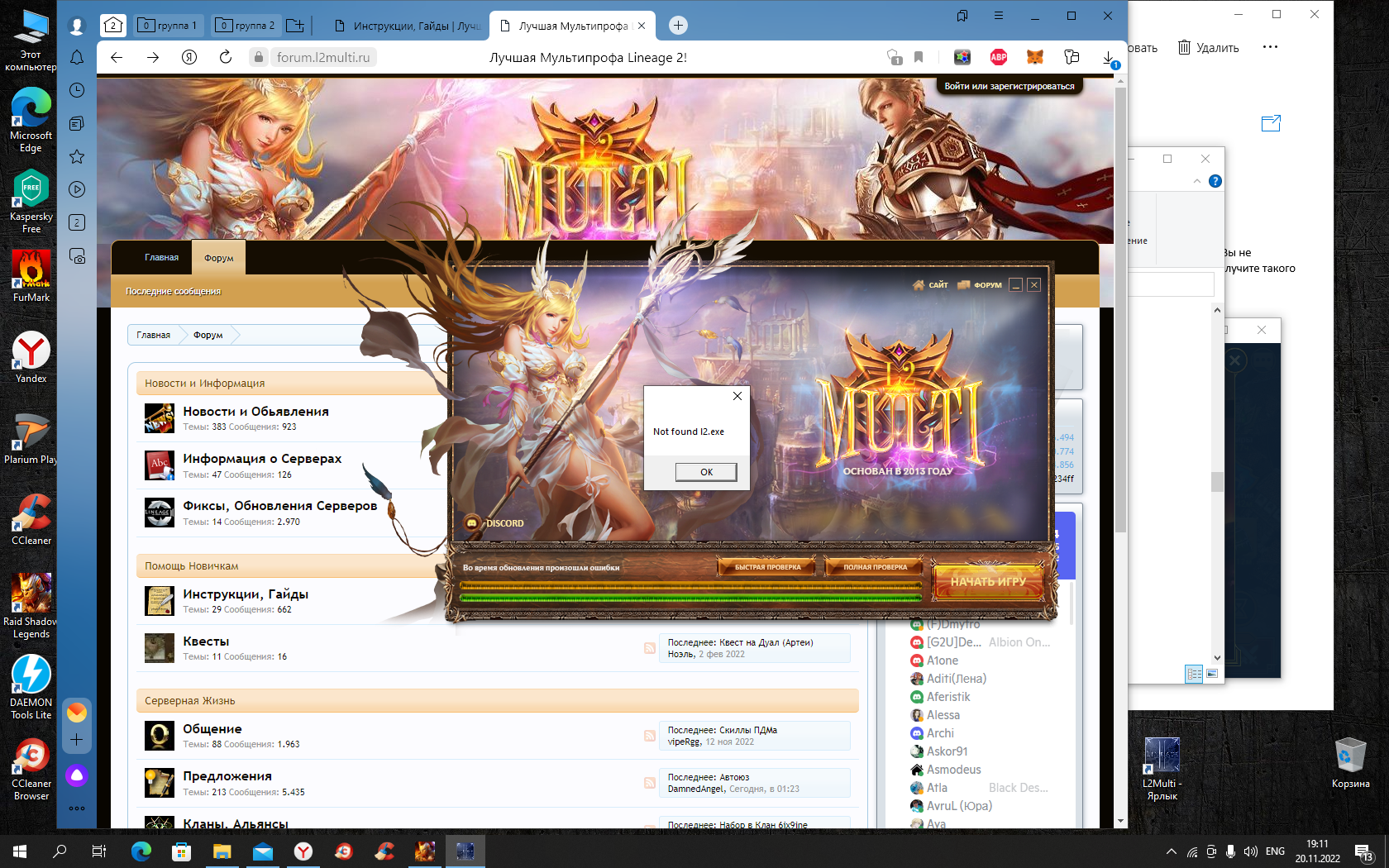Open Discord link in launcher
The image size is (1389, 868).
click(494, 523)
